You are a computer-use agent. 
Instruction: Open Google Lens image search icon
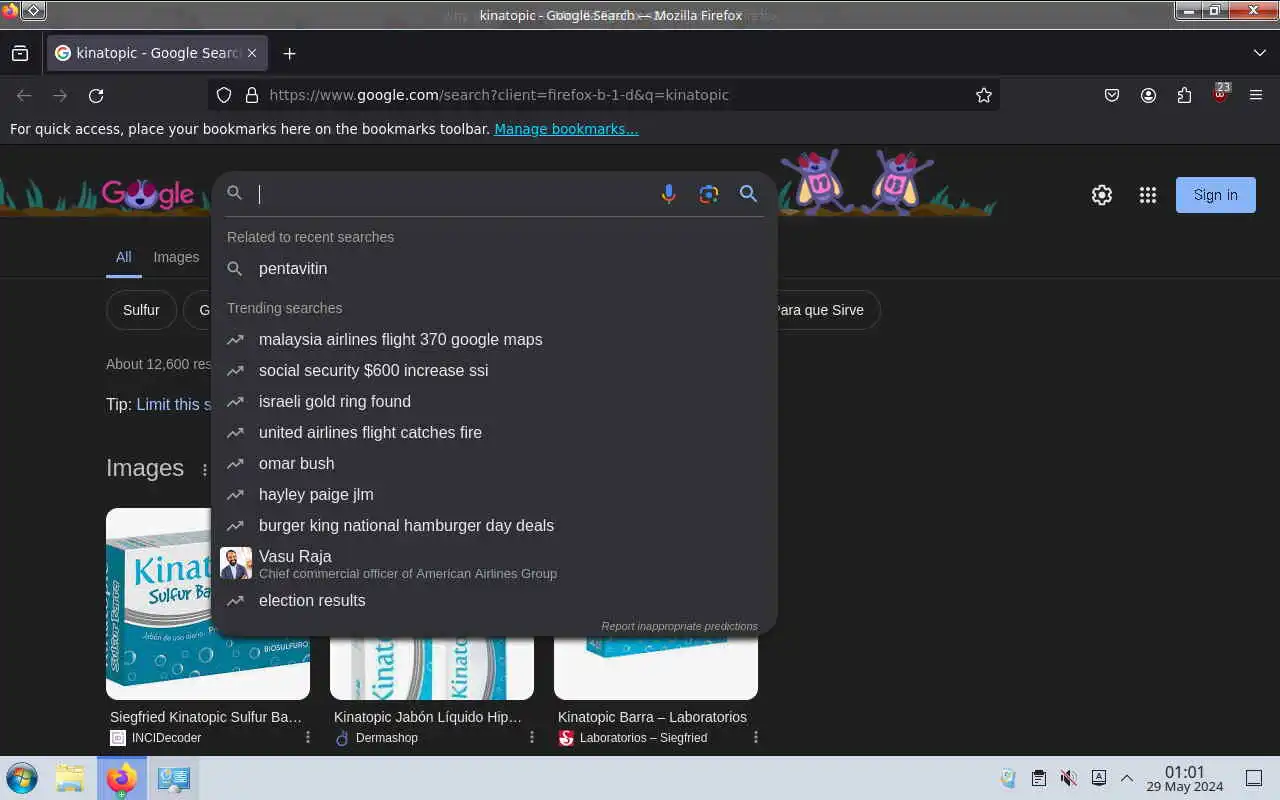coord(709,194)
